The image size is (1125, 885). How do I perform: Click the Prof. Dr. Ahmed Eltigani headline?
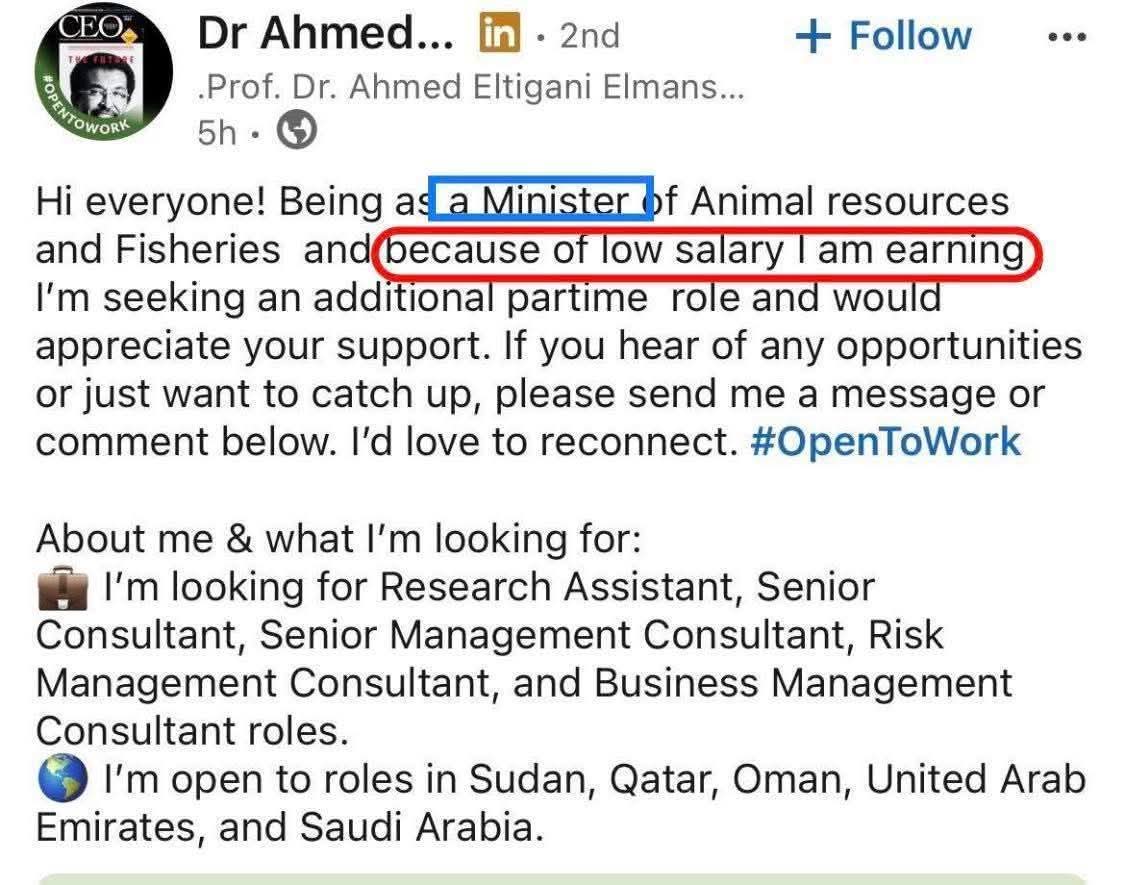tap(470, 87)
